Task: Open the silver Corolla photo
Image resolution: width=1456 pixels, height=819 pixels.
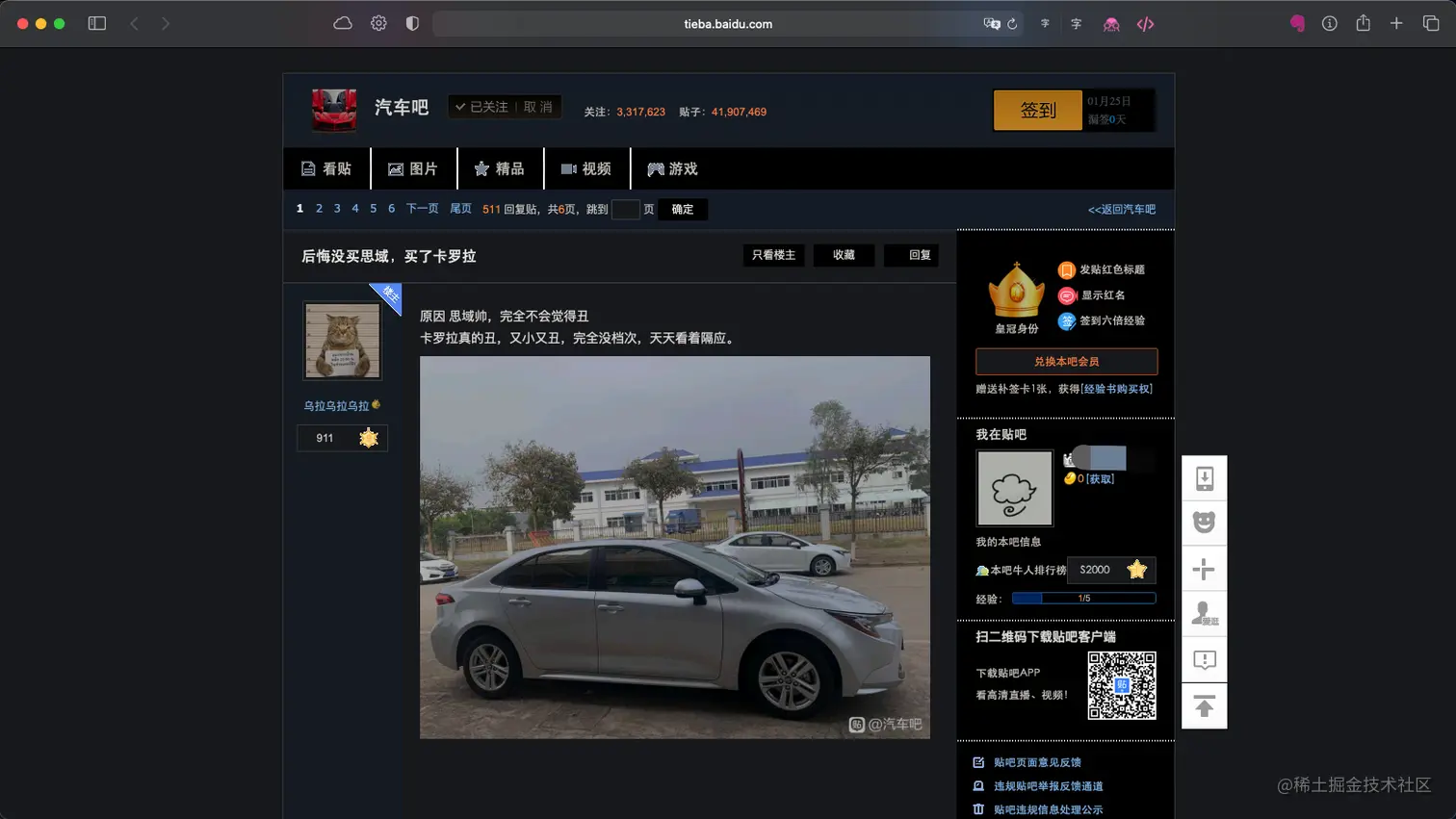Action: [675, 548]
